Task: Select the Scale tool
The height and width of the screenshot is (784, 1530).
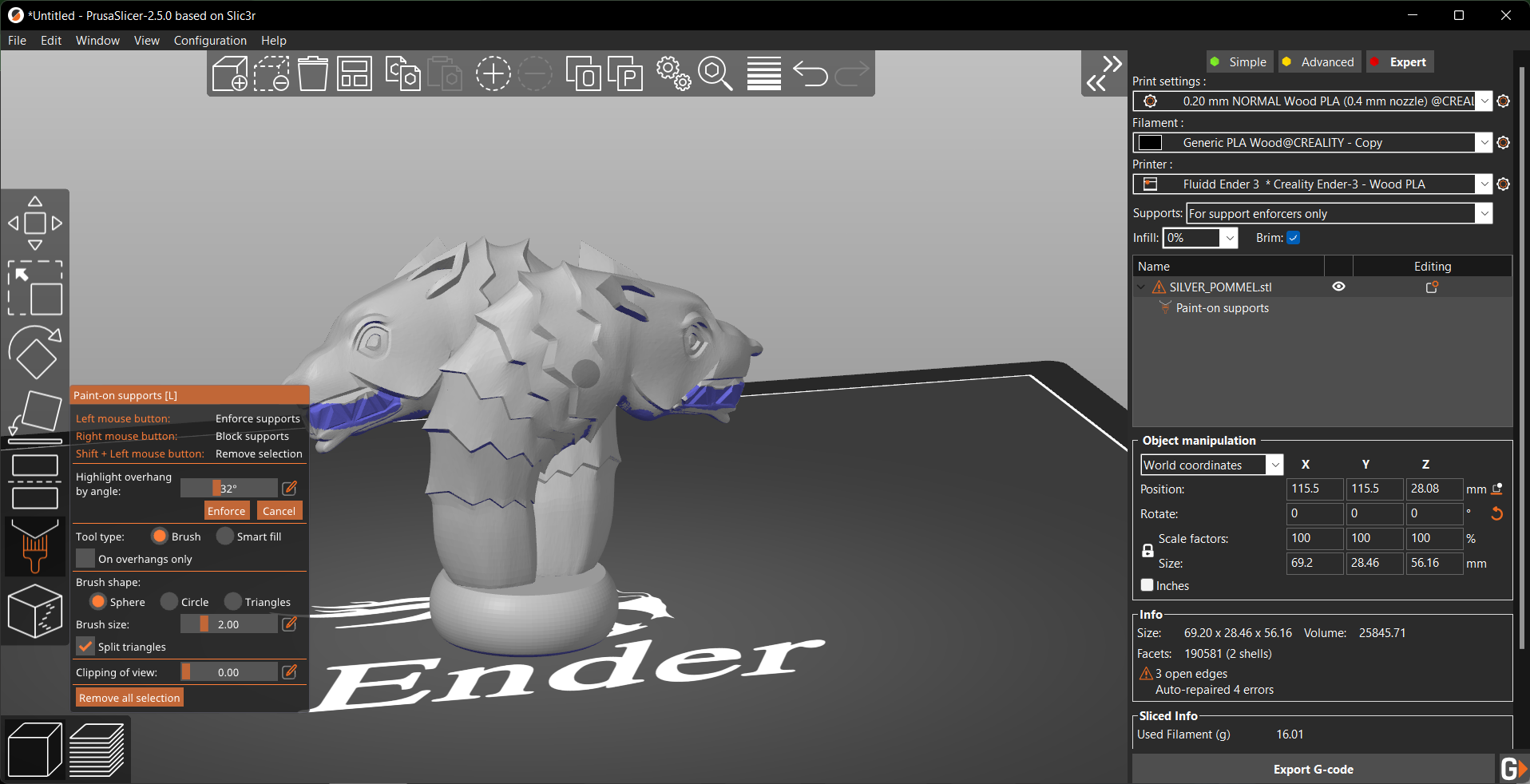Action: pos(35,288)
